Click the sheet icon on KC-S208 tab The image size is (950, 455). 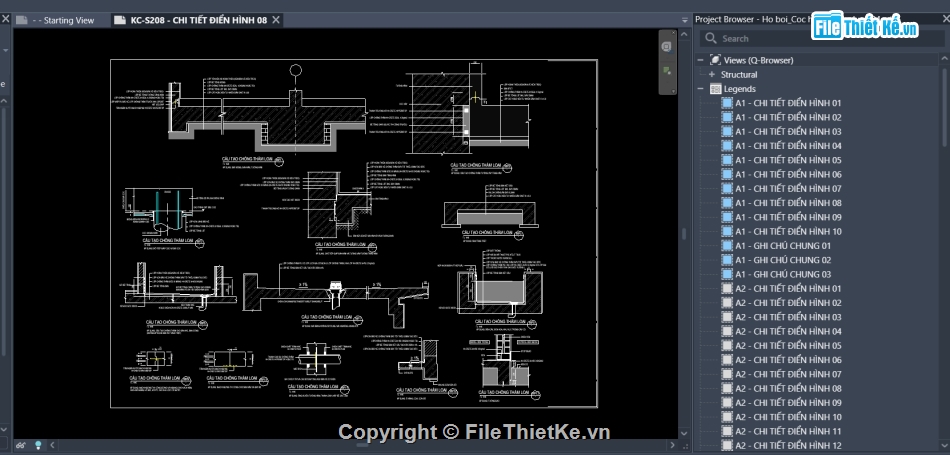(x=120, y=20)
